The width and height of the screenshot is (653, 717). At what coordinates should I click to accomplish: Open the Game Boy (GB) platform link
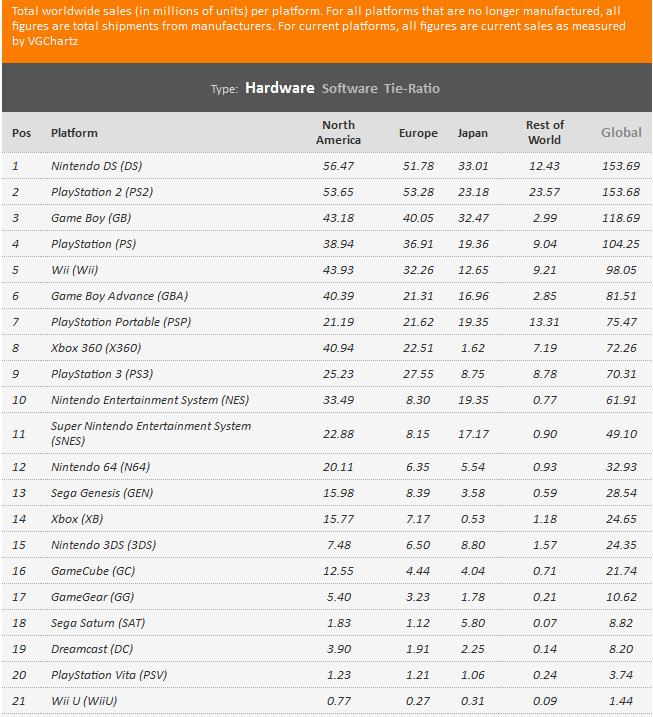[x=91, y=218]
